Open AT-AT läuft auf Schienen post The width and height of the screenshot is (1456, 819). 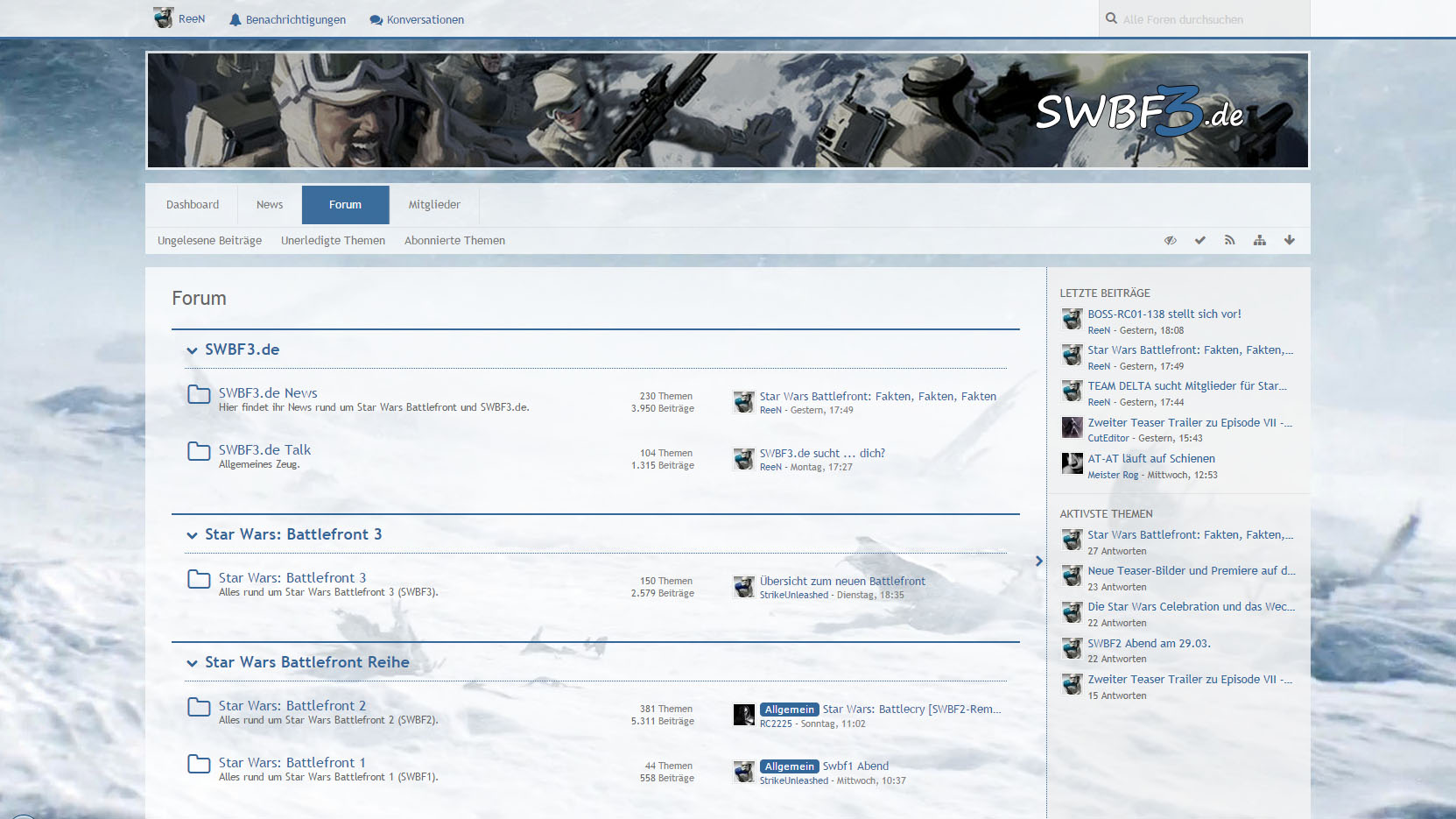coord(1151,459)
